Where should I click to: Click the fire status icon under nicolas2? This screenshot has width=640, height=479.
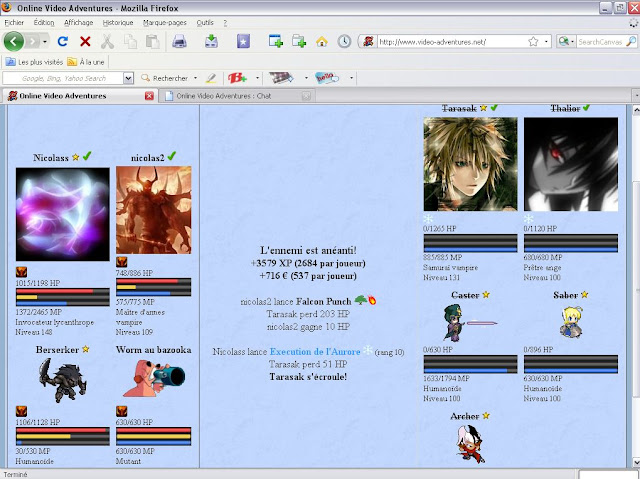click(x=122, y=262)
